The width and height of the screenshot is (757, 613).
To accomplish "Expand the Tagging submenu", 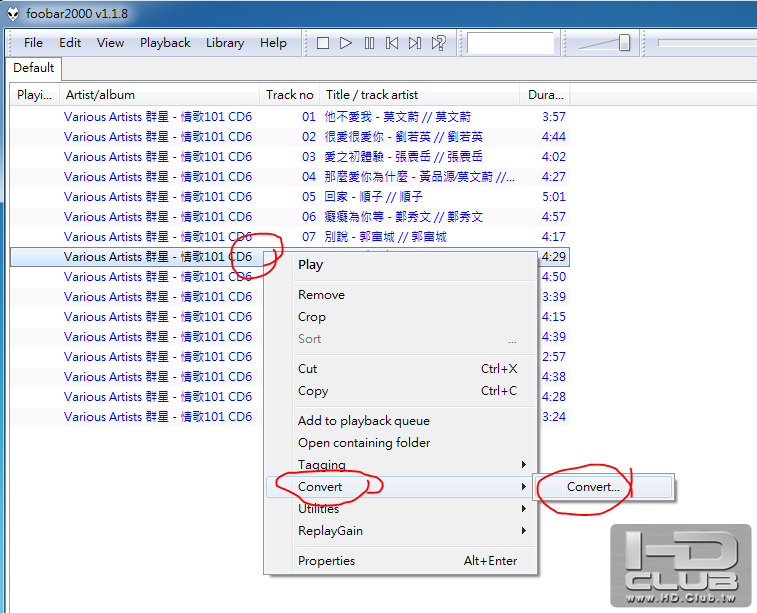I will [401, 465].
